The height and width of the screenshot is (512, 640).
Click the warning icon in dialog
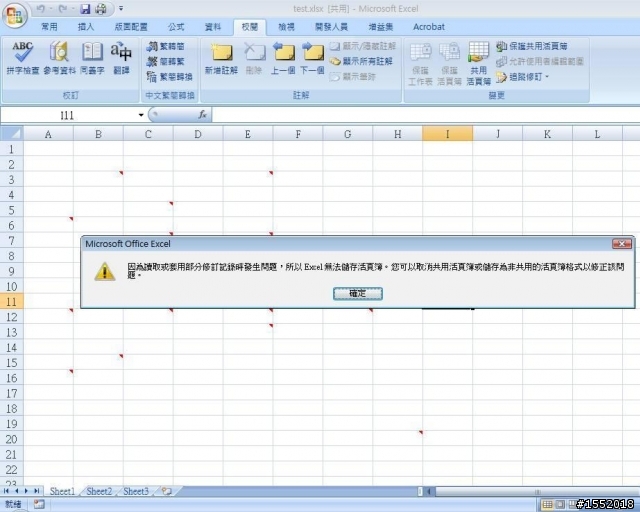(x=105, y=271)
